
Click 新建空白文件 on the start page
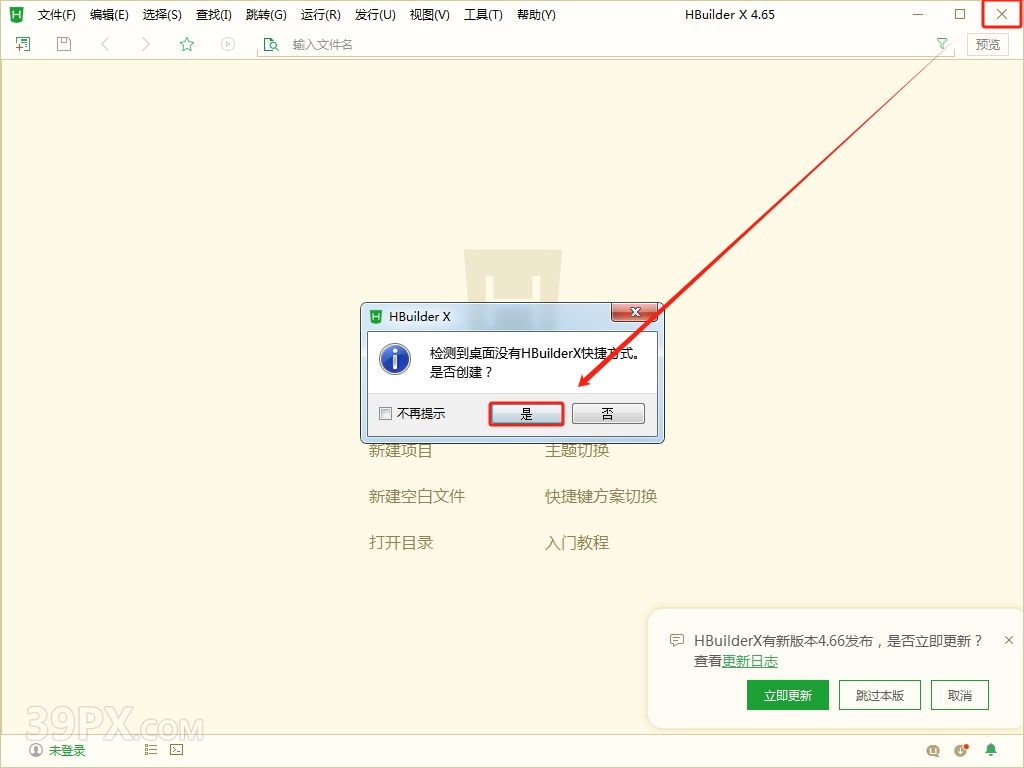[x=417, y=496]
